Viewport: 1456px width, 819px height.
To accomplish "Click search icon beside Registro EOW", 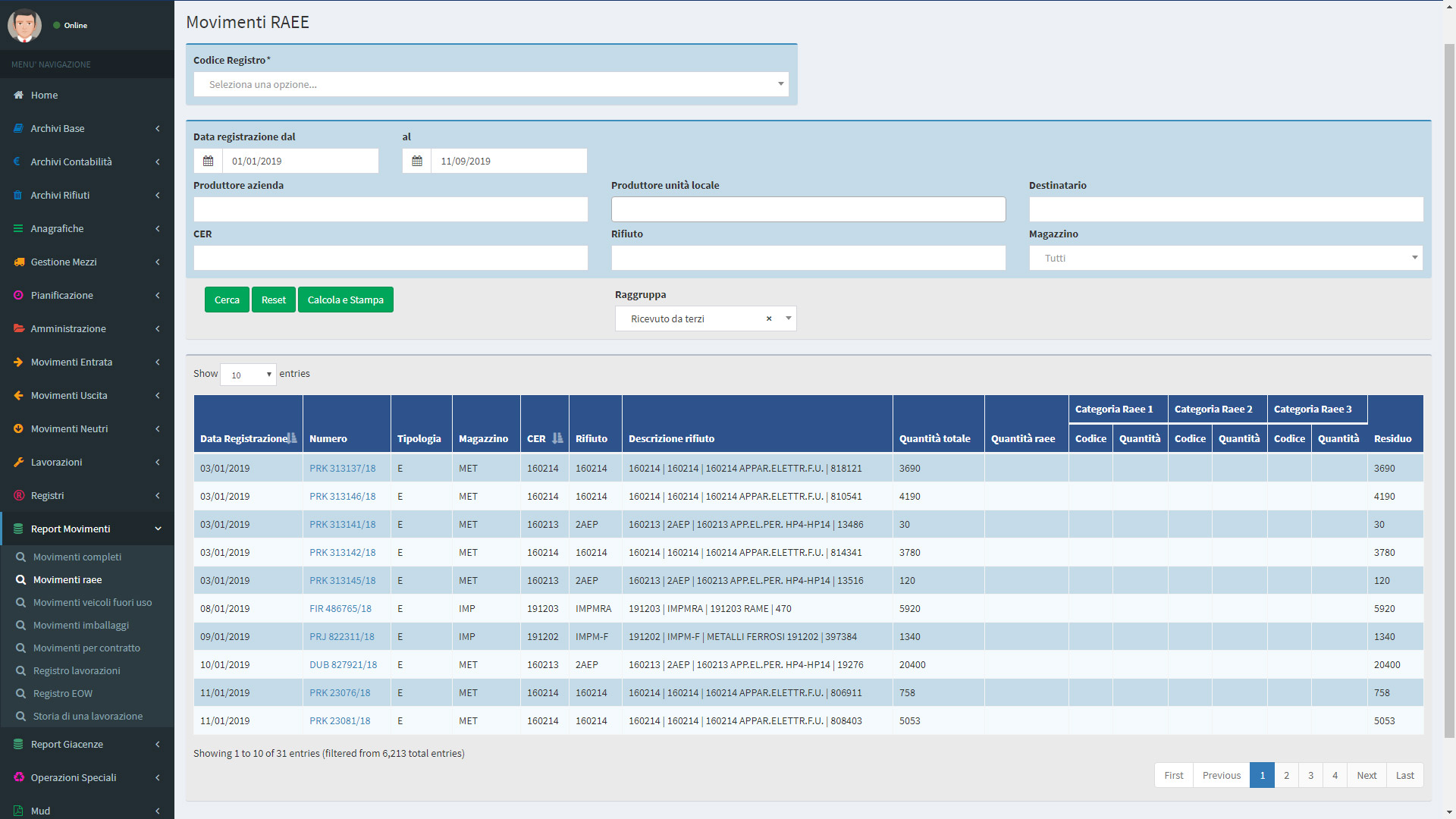I will (x=20, y=693).
